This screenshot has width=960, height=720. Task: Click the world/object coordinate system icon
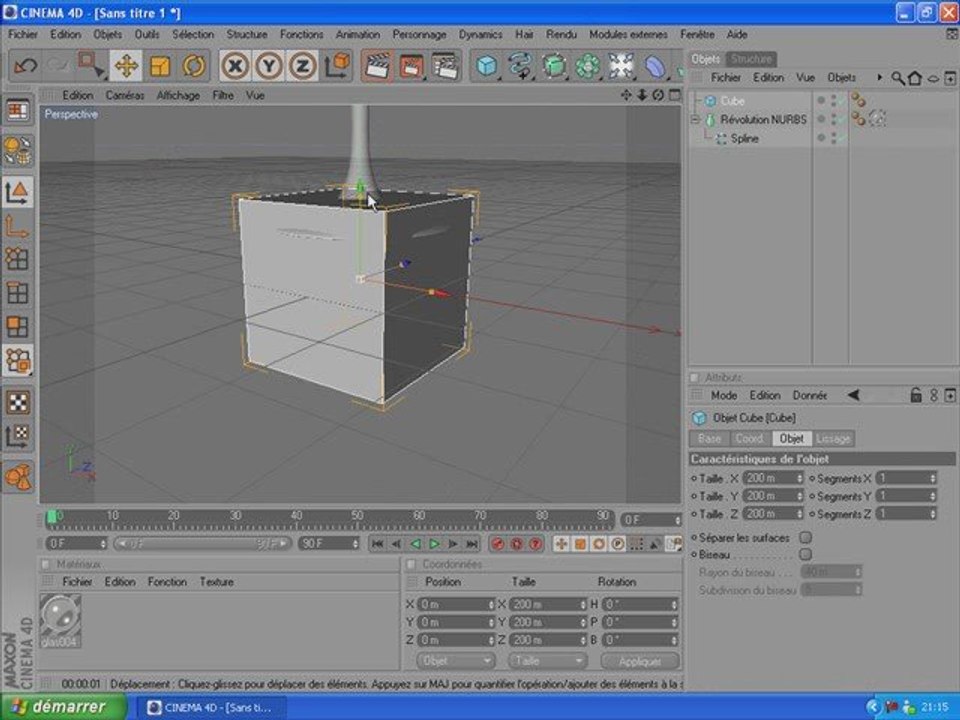click(x=337, y=66)
